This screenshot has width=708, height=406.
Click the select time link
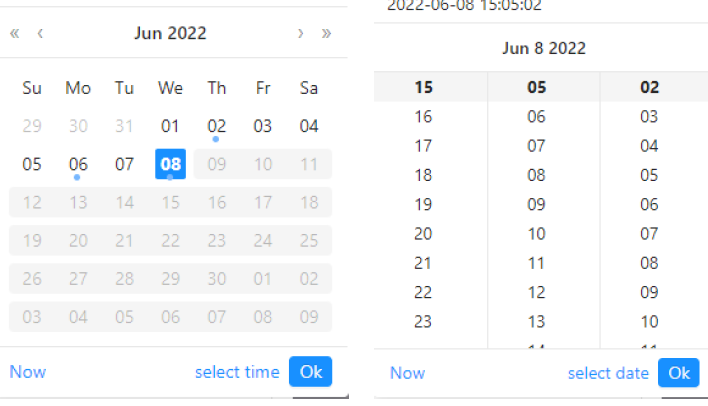(237, 372)
